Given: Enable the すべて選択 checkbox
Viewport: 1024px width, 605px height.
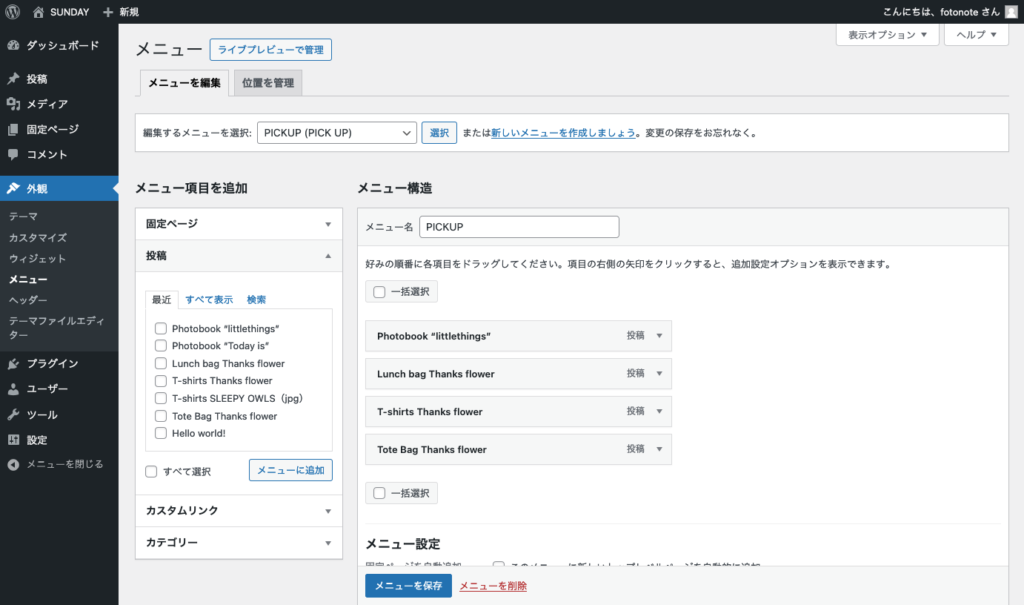Looking at the screenshot, I should (x=151, y=471).
